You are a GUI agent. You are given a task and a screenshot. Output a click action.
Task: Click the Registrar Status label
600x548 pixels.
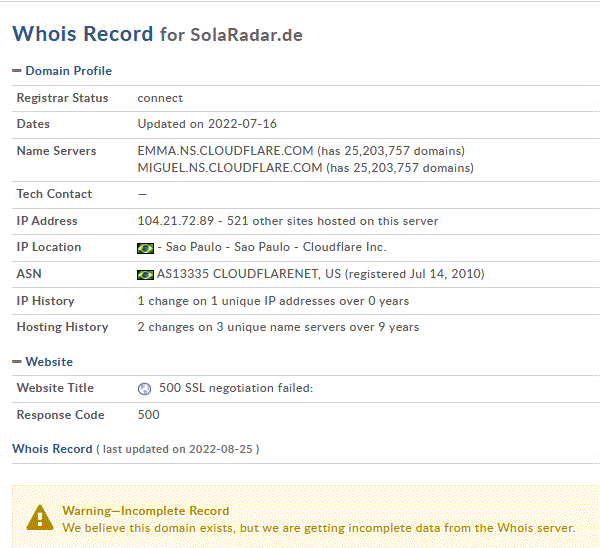coord(62,98)
